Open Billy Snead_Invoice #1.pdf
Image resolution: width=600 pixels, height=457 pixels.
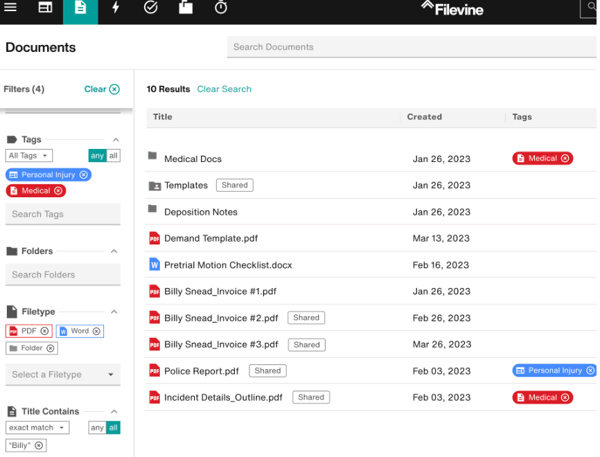coord(220,292)
